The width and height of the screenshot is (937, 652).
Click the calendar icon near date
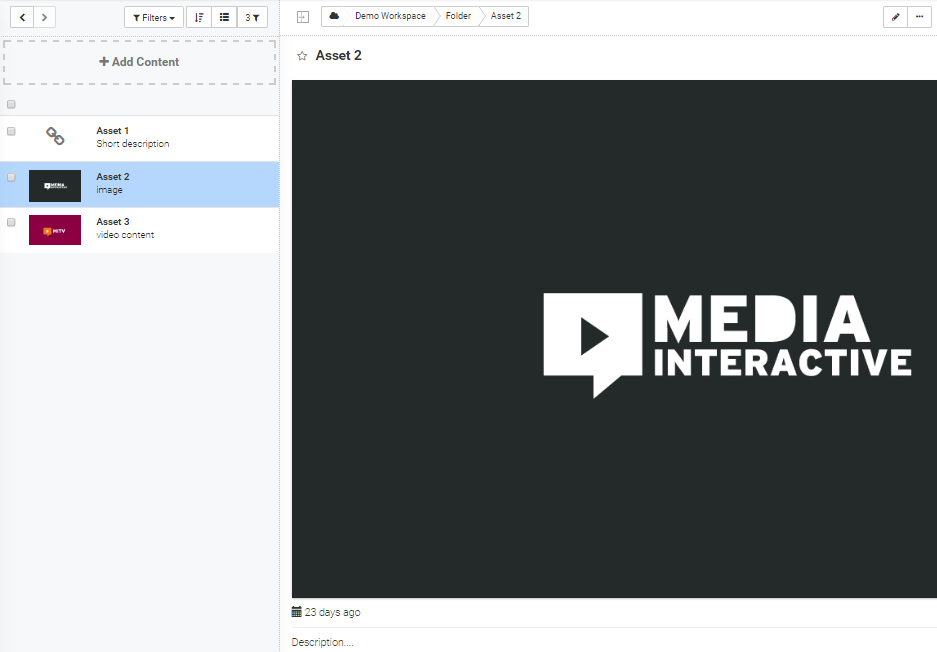[x=296, y=611]
